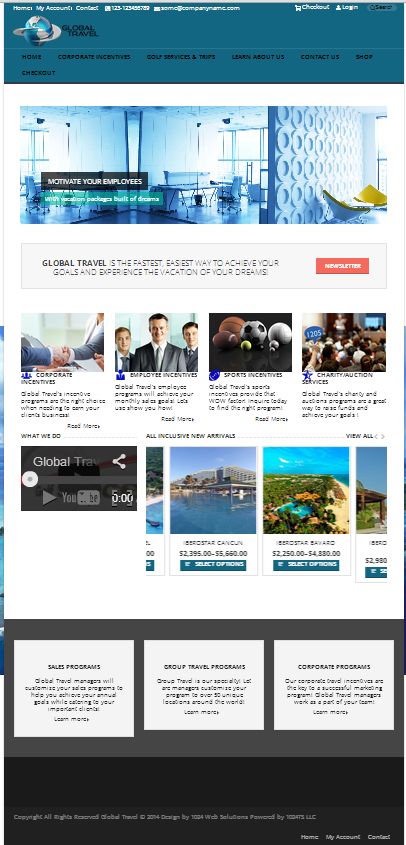406x845 pixels.
Task: Open the Corporate Incentives menu
Action: click(94, 57)
